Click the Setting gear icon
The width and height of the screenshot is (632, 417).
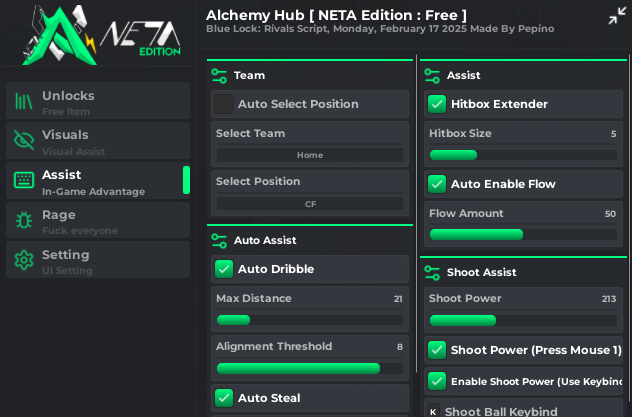pos(23,260)
